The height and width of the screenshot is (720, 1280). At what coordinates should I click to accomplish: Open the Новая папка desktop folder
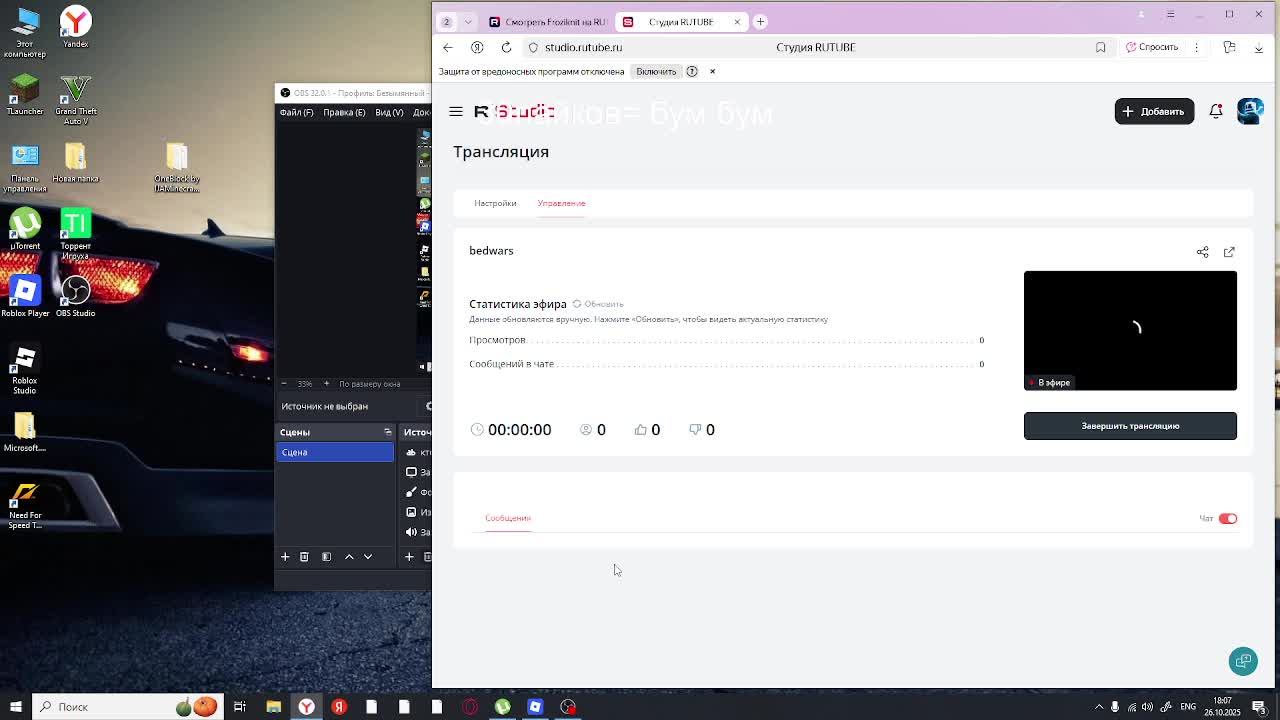(x=75, y=164)
